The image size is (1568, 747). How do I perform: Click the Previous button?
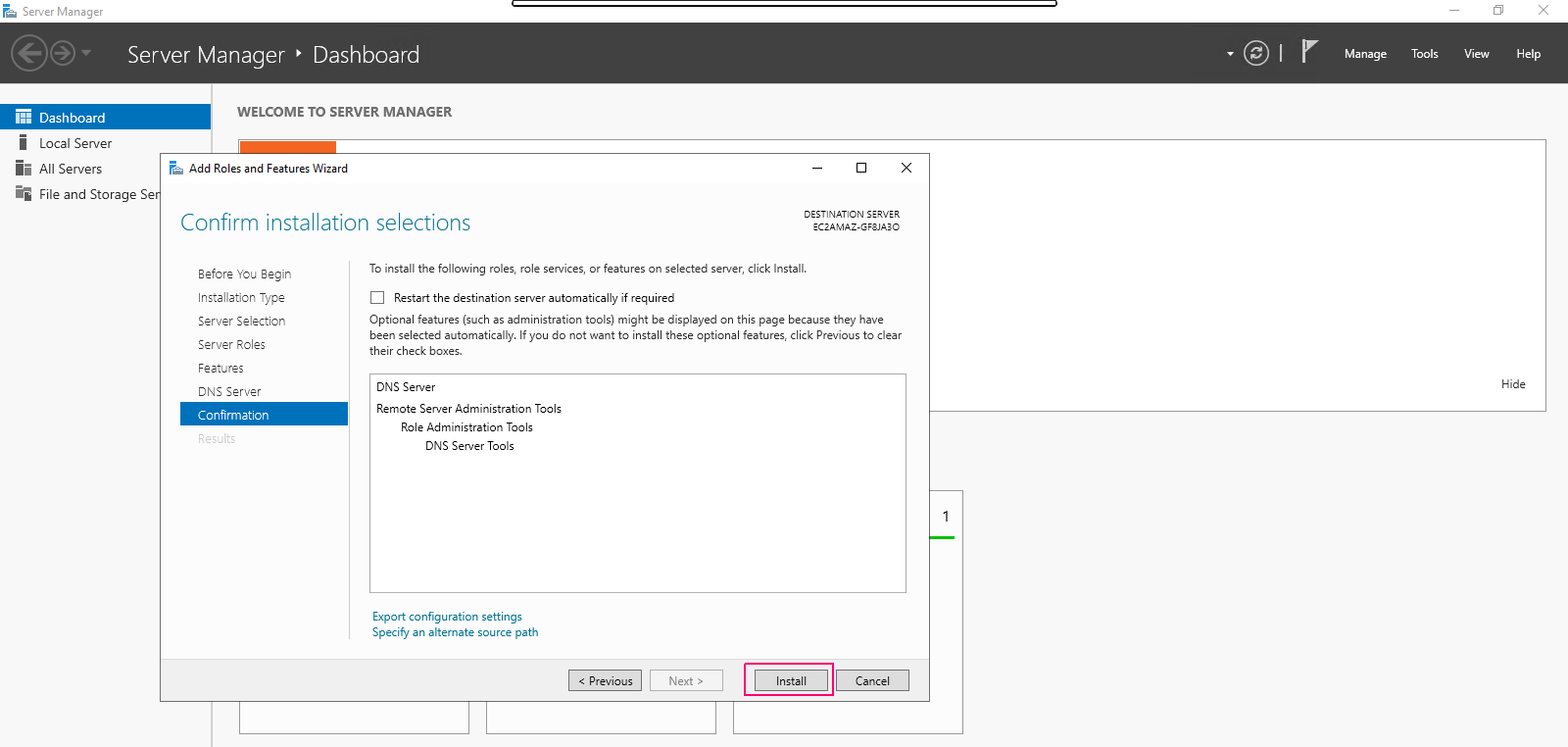click(606, 680)
